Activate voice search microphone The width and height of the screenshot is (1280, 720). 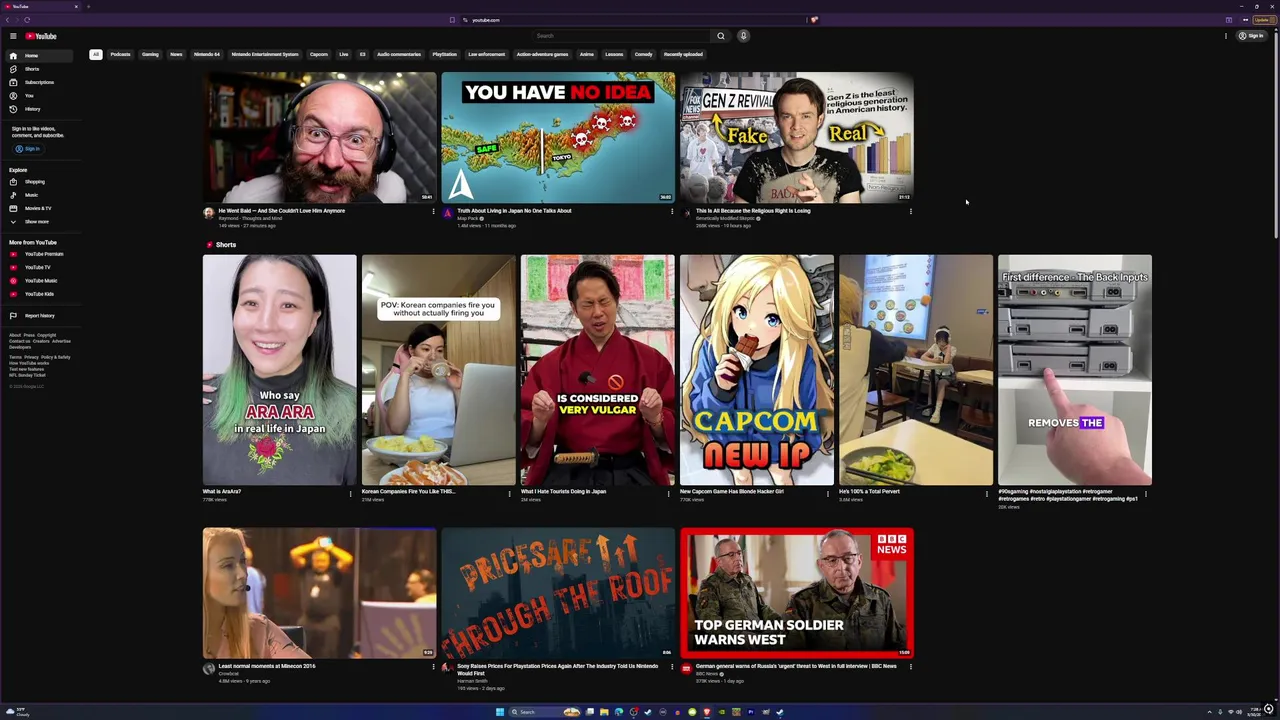(x=743, y=36)
